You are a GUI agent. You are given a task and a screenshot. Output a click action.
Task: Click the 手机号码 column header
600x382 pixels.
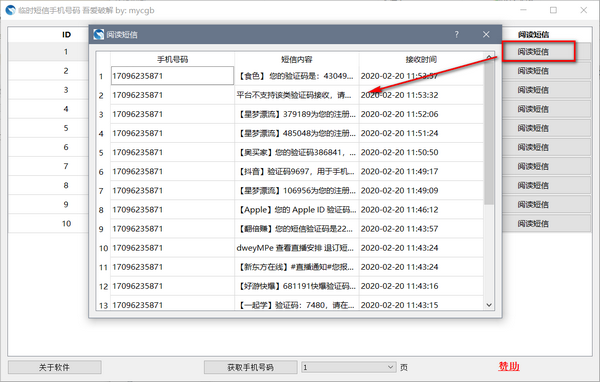pyautogui.click(x=172, y=59)
